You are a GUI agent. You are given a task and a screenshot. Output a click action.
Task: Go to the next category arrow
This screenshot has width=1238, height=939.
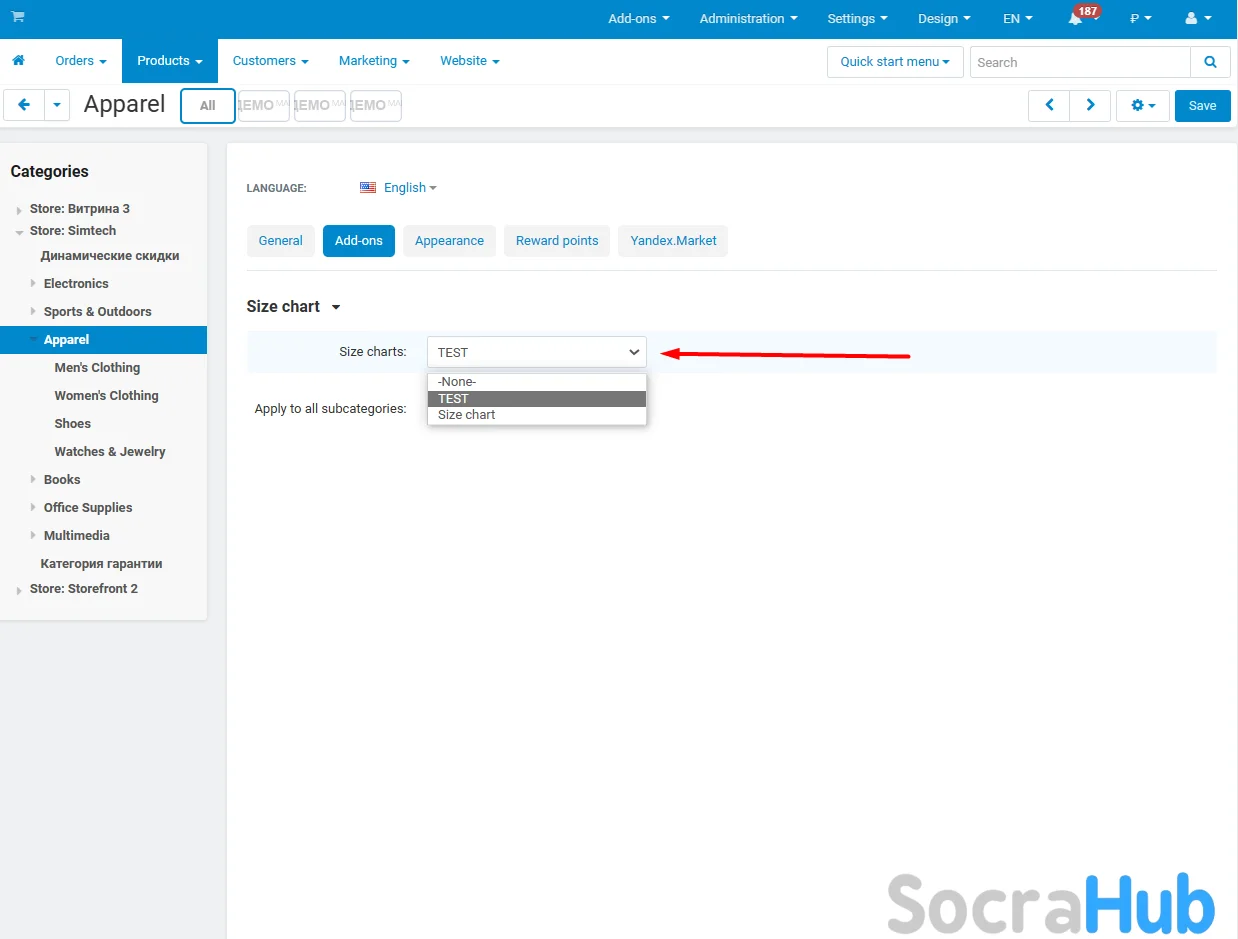pos(1090,105)
